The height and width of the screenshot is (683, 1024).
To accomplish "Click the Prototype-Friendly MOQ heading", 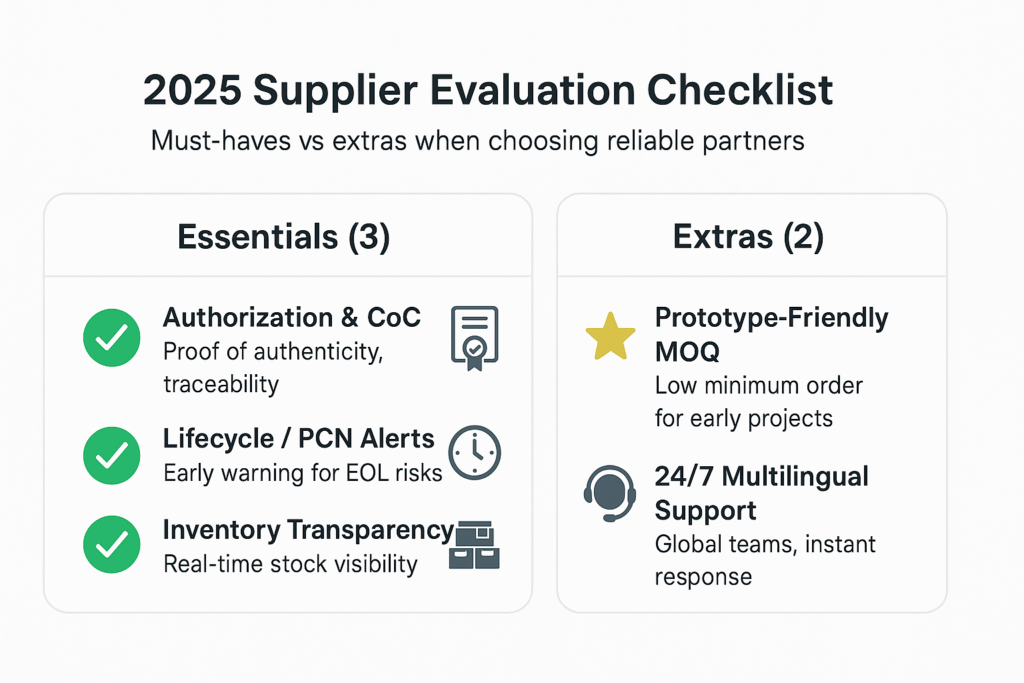I will pyautogui.click(x=771, y=334).
